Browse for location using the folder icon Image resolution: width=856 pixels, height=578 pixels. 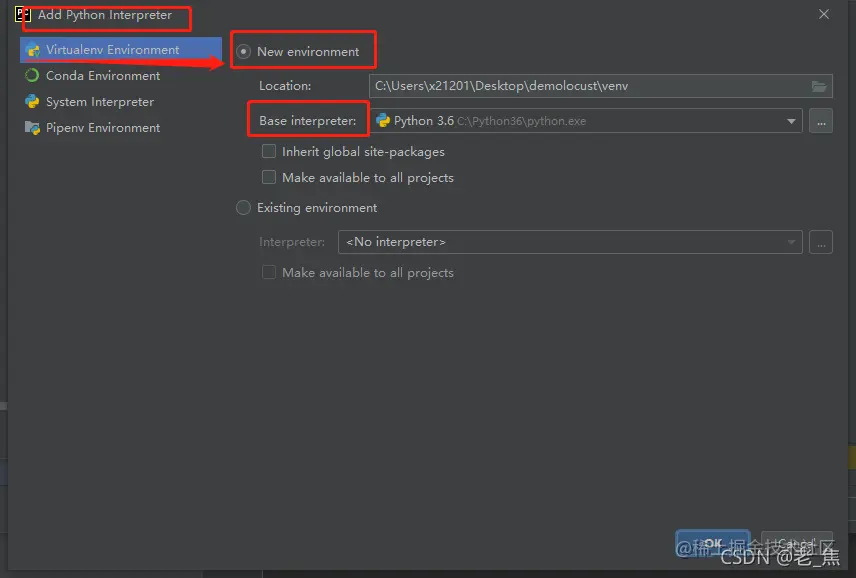tap(818, 86)
